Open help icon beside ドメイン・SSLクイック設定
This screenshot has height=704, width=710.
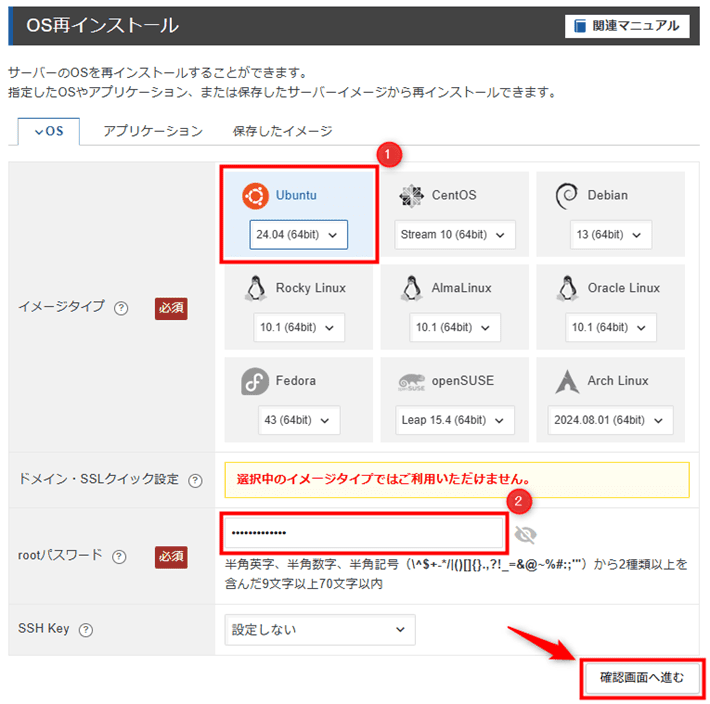(195, 480)
